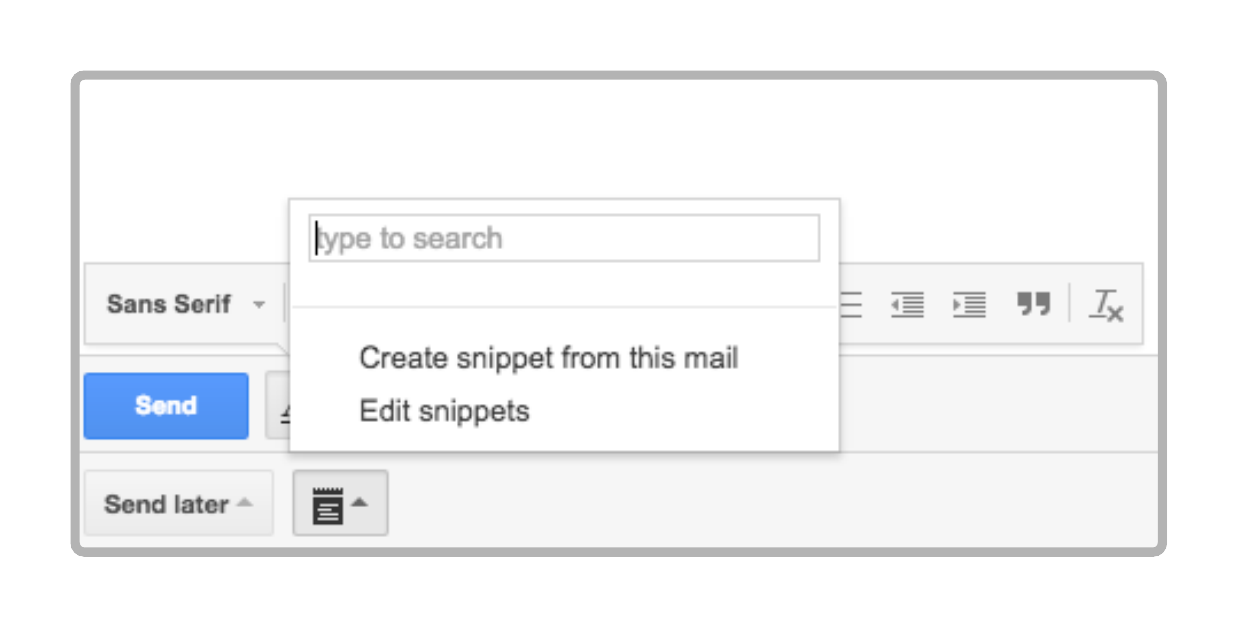
Task: Click the small arrow next to Sans Serif
Action: click(x=259, y=305)
